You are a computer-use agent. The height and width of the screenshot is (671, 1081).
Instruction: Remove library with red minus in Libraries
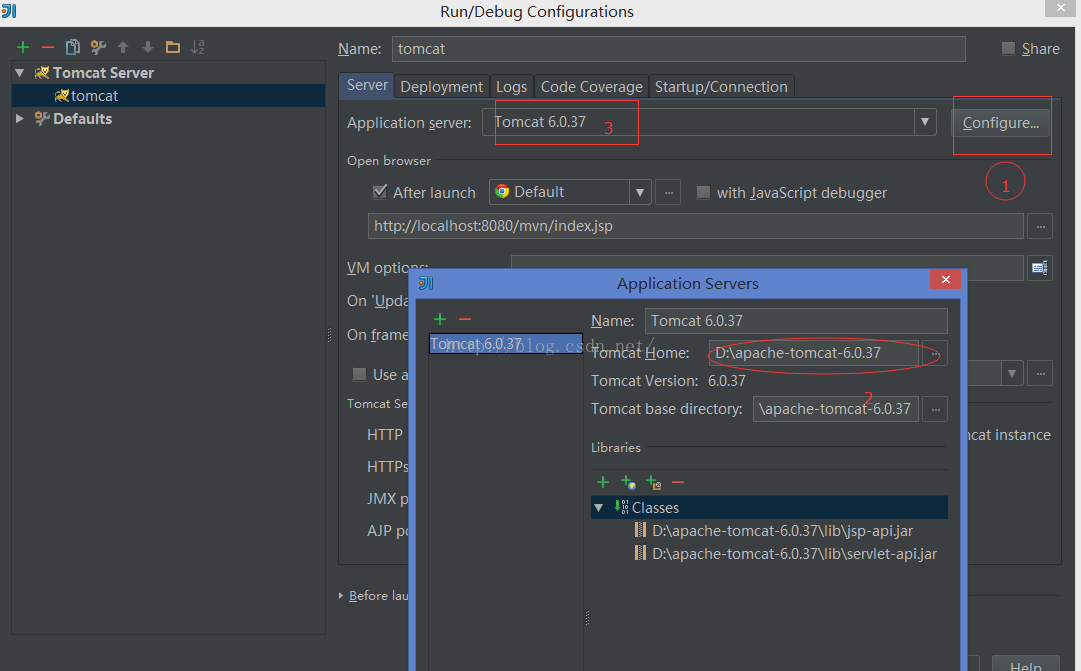click(678, 481)
